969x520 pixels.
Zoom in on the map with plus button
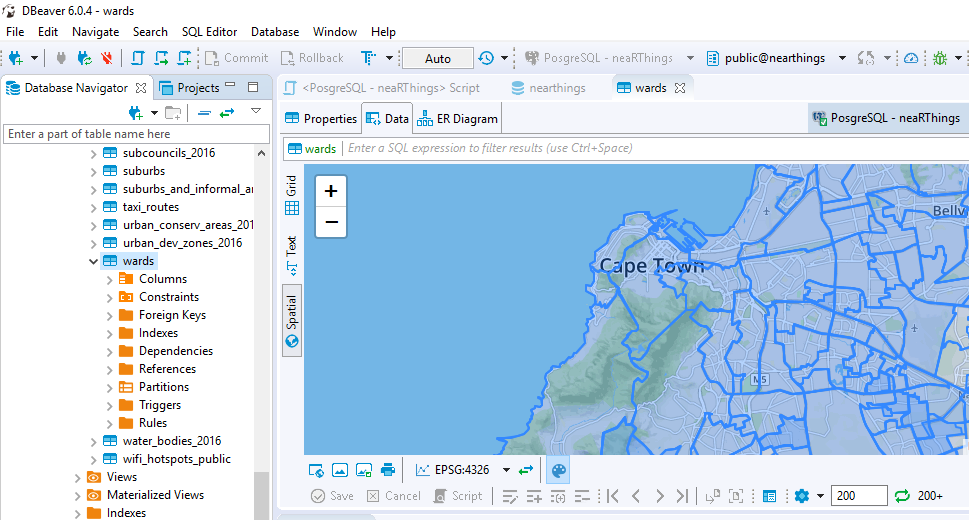click(331, 191)
